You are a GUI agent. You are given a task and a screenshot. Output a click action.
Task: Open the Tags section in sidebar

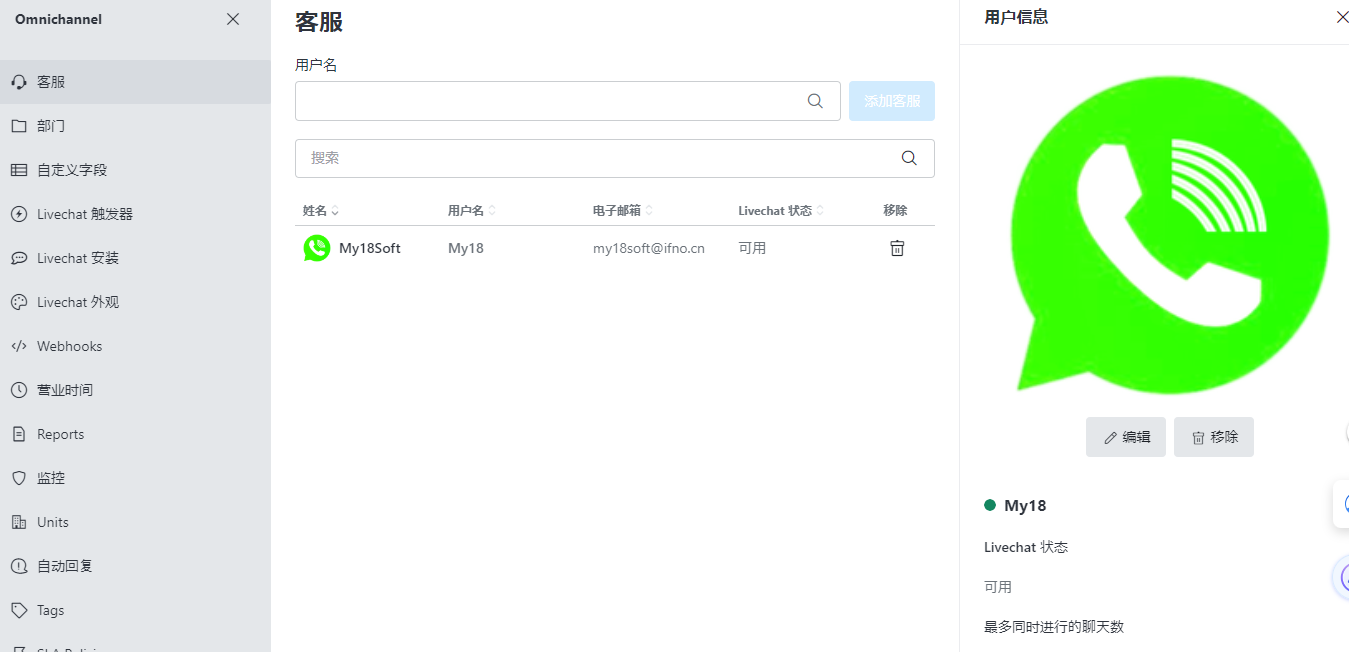tap(135, 610)
